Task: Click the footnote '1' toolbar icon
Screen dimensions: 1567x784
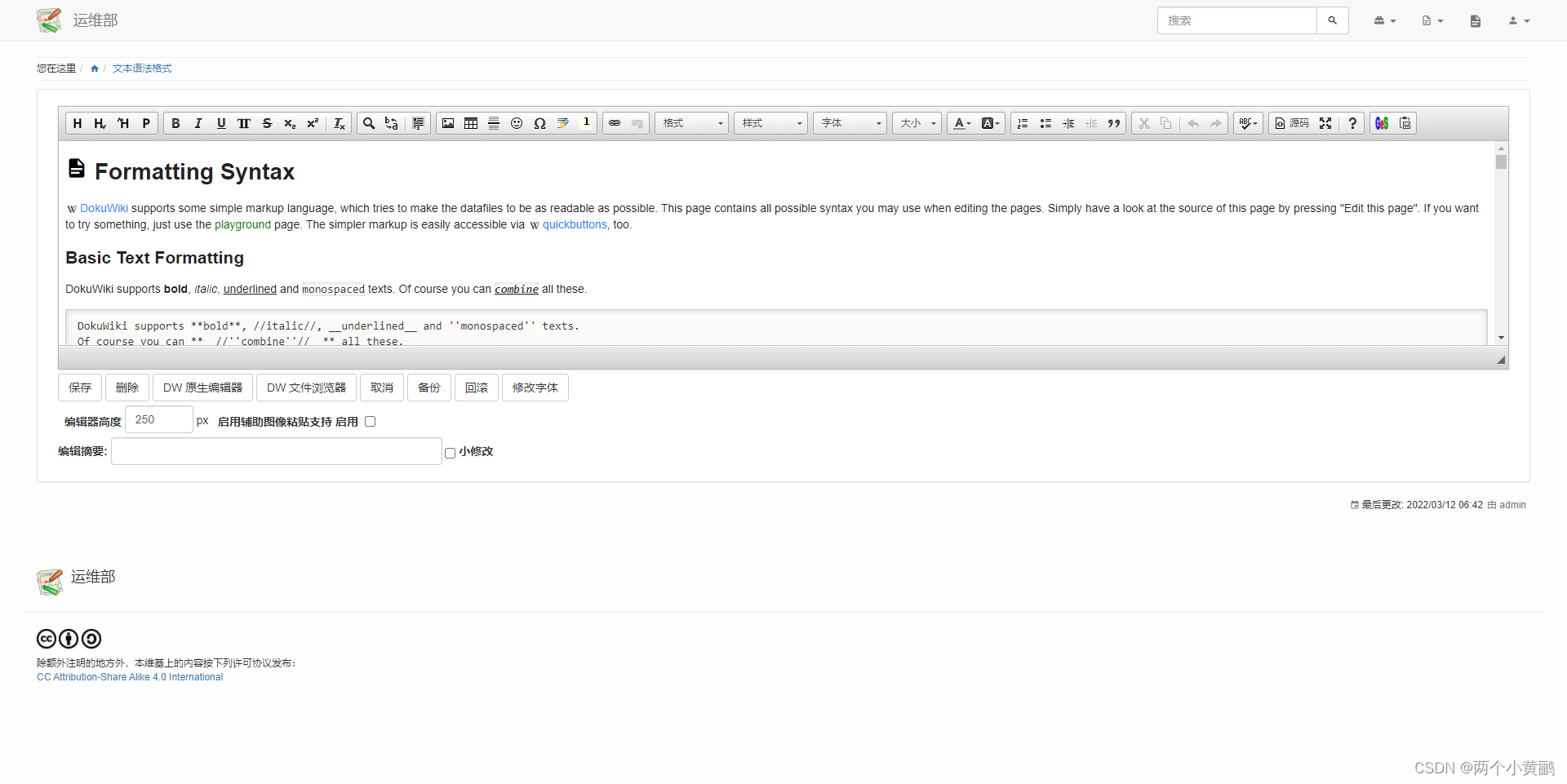Action: point(586,123)
